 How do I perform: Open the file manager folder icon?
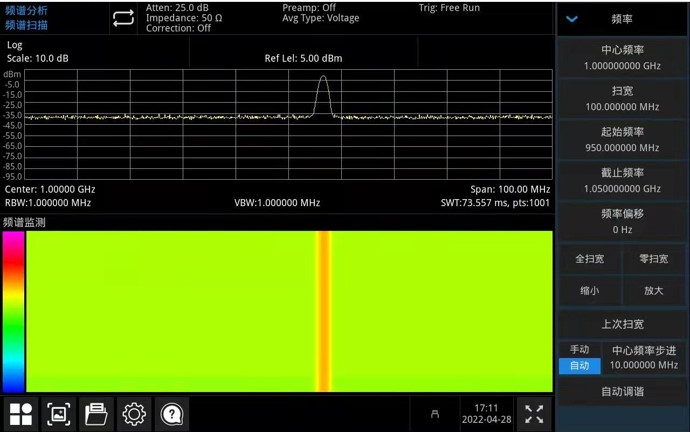point(96,413)
